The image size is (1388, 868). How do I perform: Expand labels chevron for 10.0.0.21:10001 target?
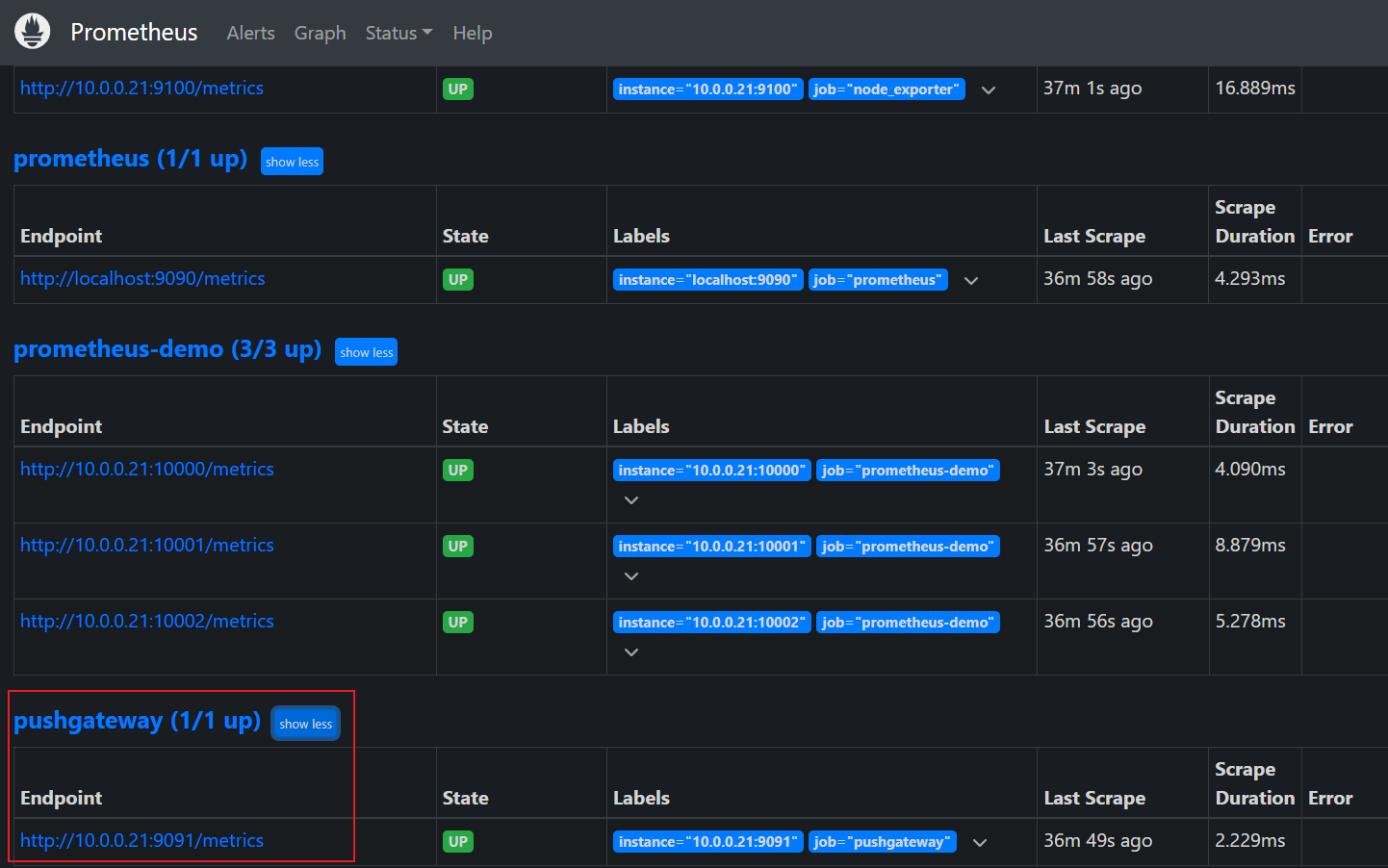pos(631,576)
